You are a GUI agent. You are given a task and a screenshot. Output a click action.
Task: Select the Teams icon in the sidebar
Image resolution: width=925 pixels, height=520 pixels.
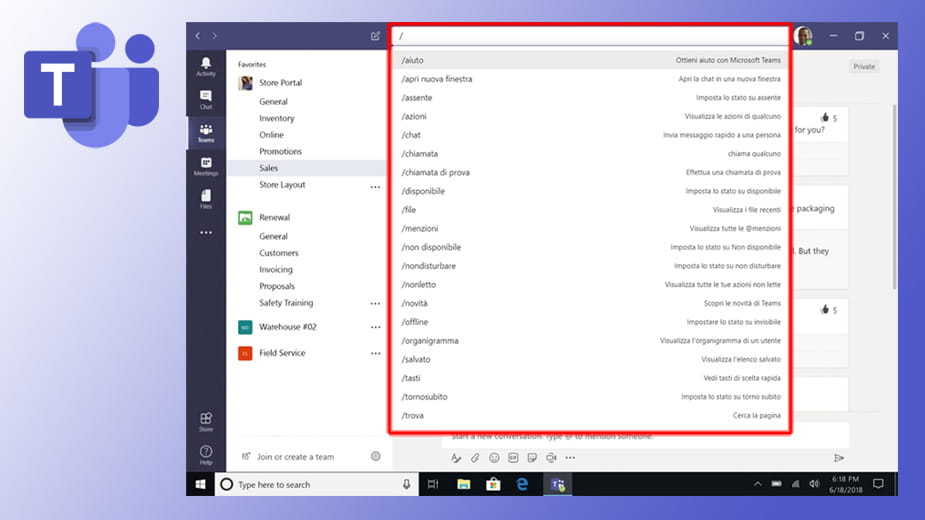pyautogui.click(x=206, y=133)
